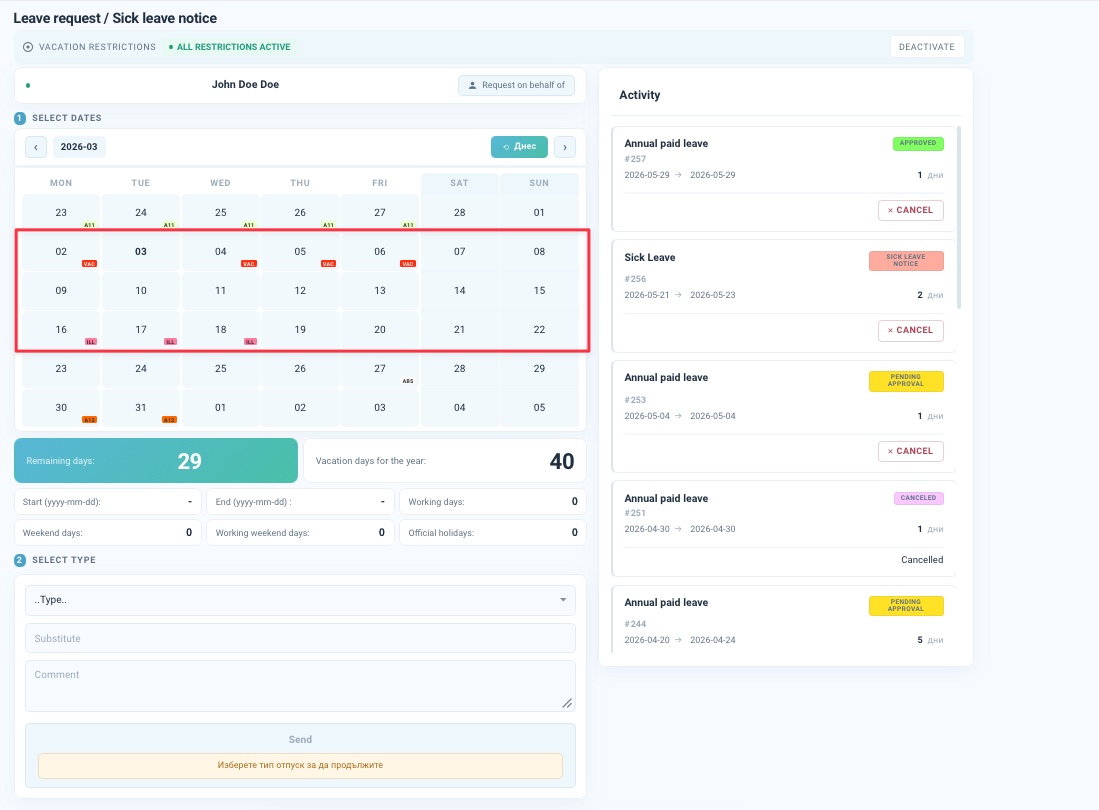Image resolution: width=1099 pixels, height=810 pixels.
Task: Cancel Annual paid leave request #257
Action: coord(910,210)
